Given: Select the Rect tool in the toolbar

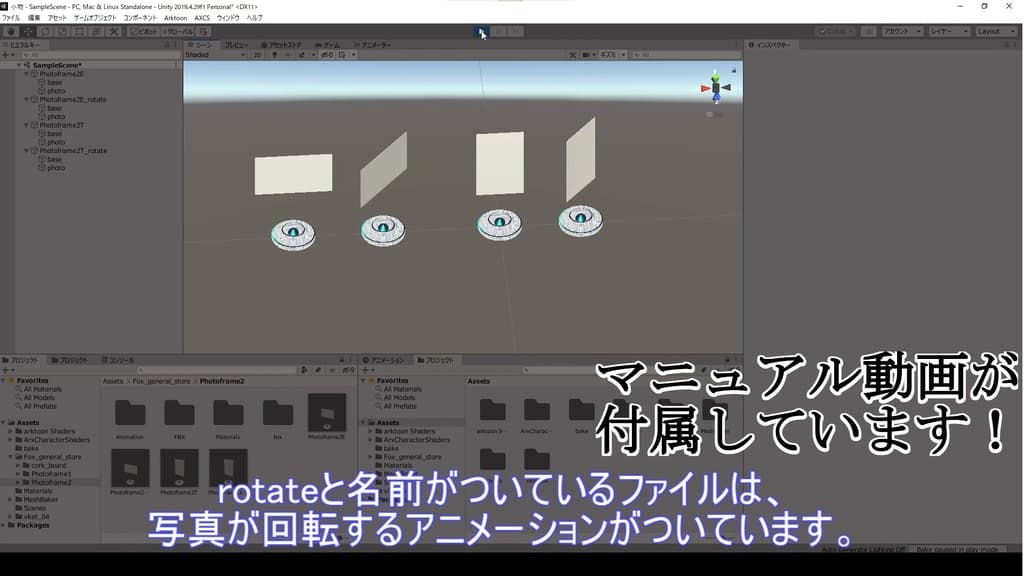Looking at the screenshot, I should (78, 31).
